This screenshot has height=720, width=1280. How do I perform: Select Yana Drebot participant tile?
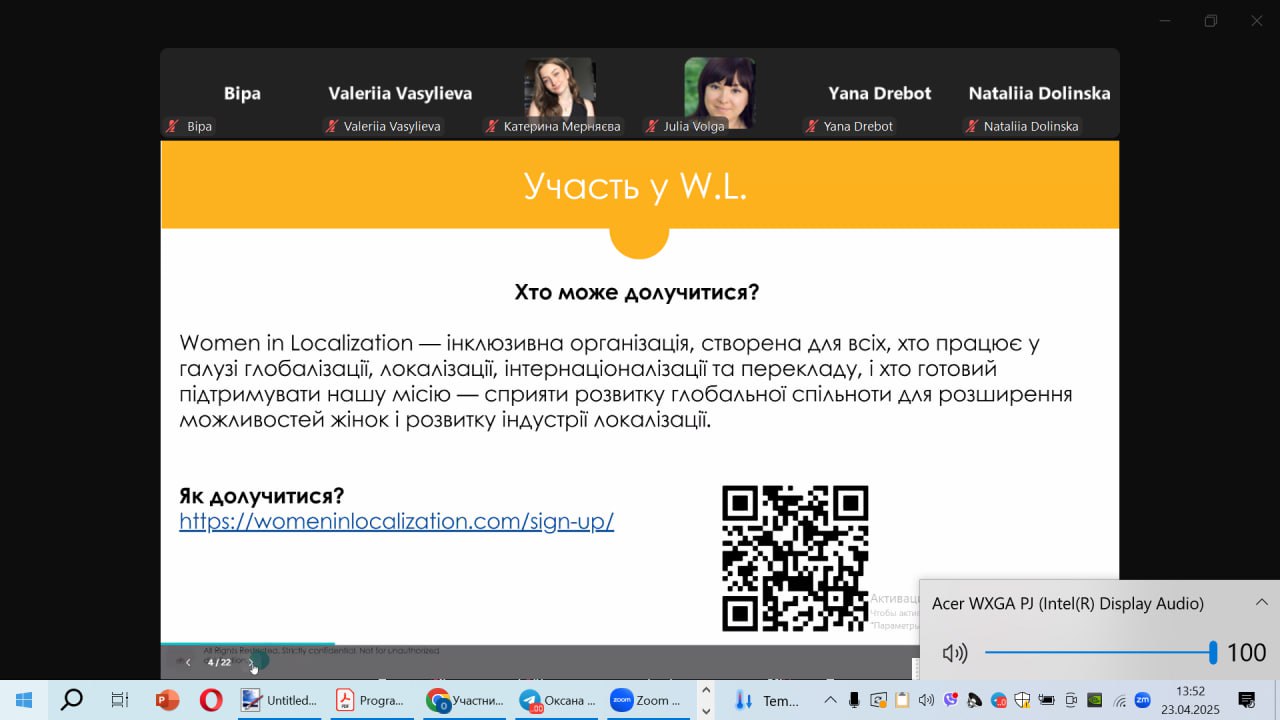tap(879, 93)
